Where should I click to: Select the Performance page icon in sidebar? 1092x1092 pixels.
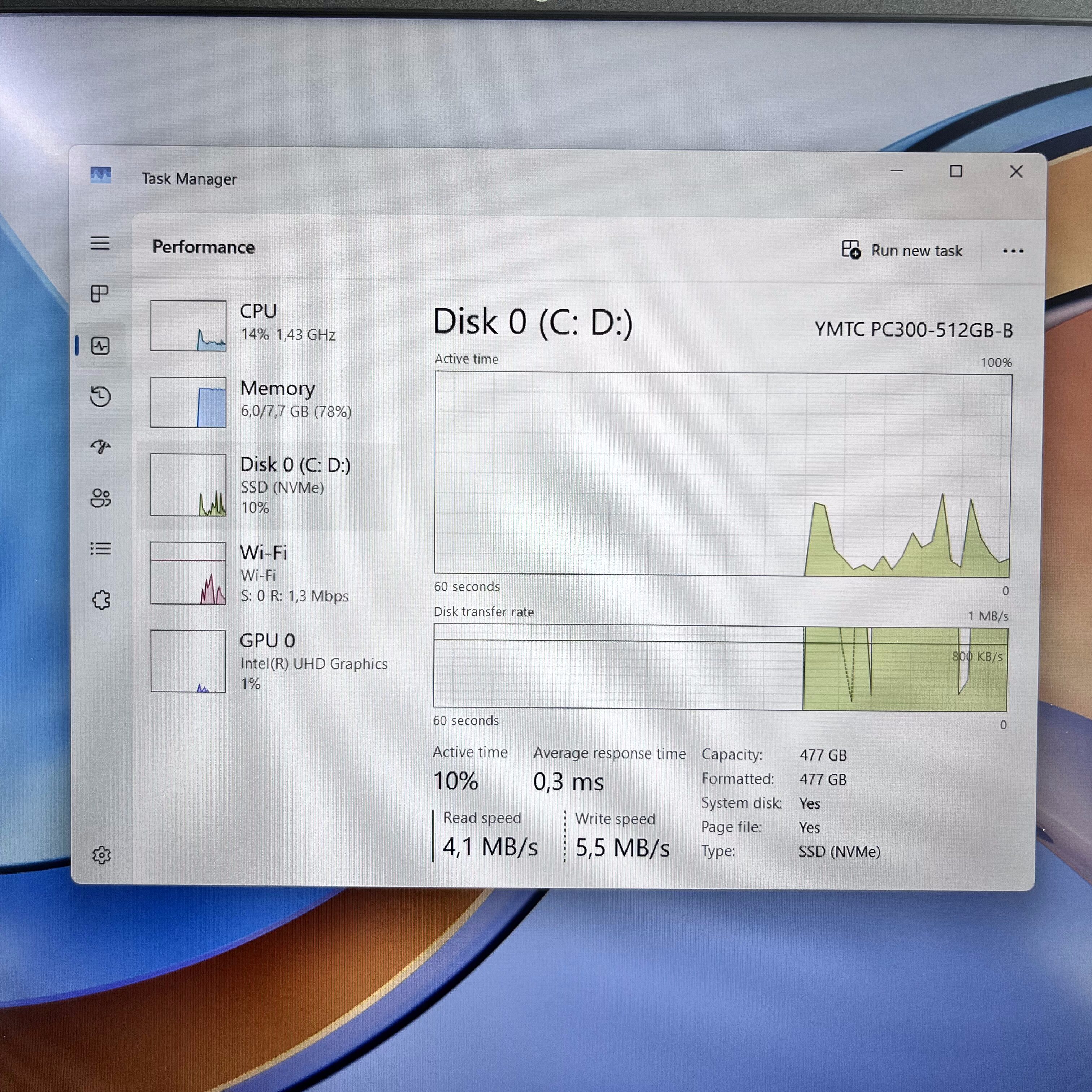[101, 346]
